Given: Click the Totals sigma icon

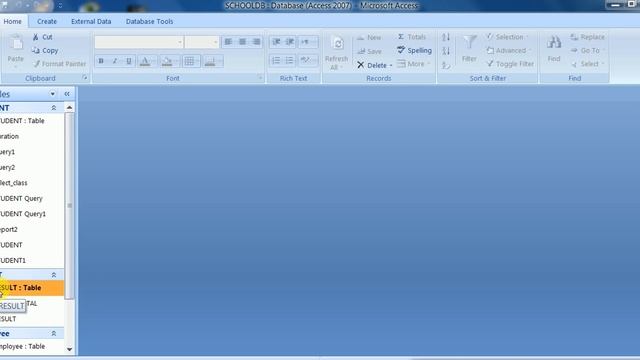Looking at the screenshot, I should 401,37.
